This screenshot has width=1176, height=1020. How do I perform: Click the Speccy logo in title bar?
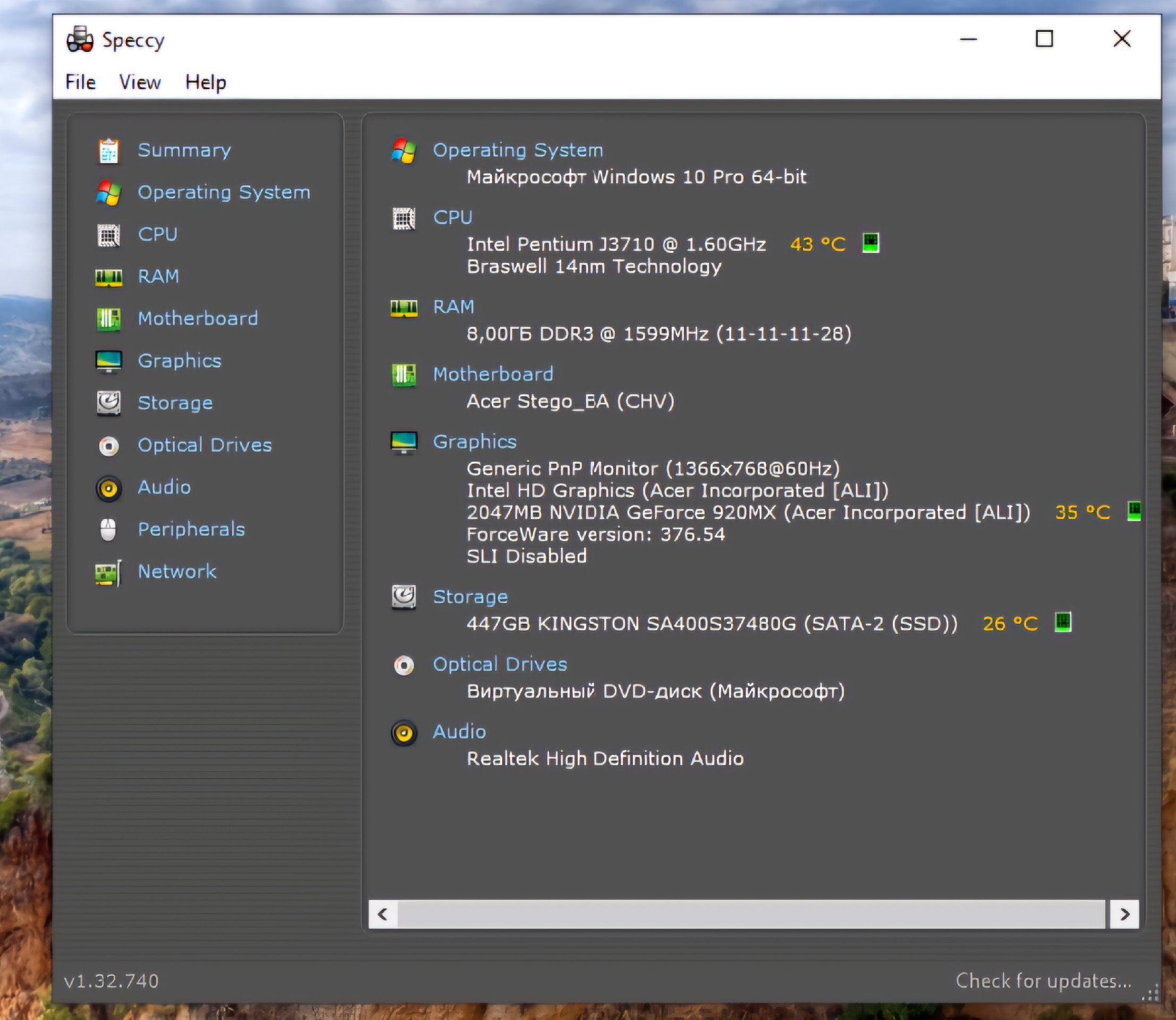pyautogui.click(x=80, y=40)
